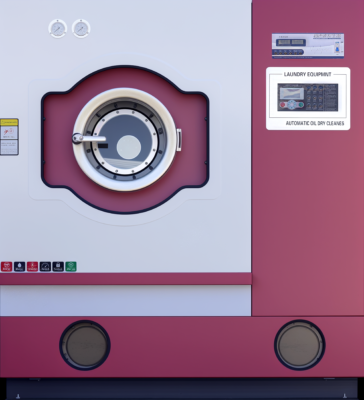Click the speedometer gauge badge icon

point(45,267)
